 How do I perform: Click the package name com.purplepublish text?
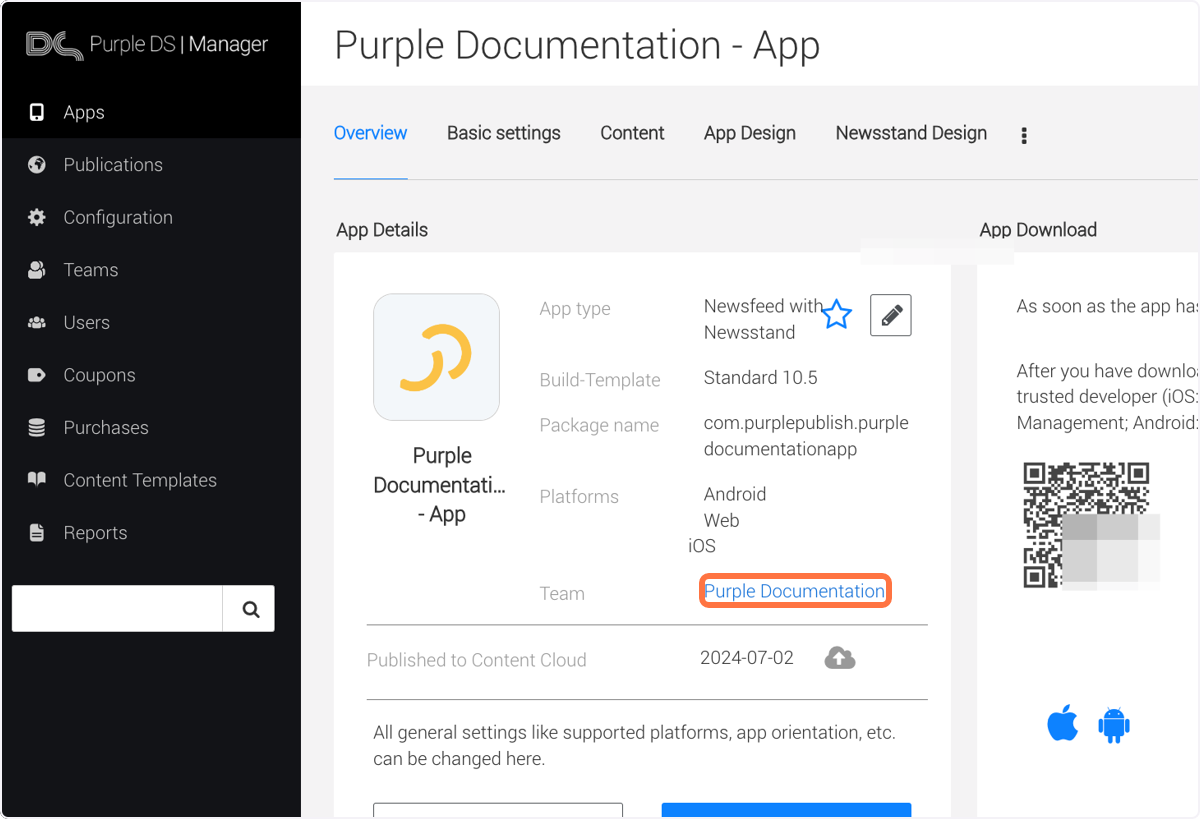pyautogui.click(x=806, y=436)
